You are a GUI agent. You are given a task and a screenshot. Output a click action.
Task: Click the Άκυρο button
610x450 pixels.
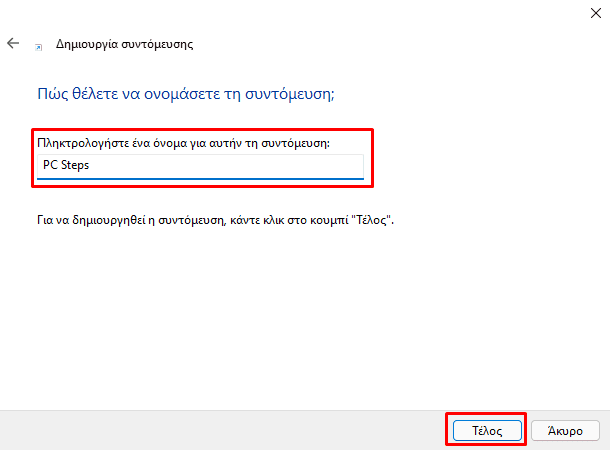[565, 431]
